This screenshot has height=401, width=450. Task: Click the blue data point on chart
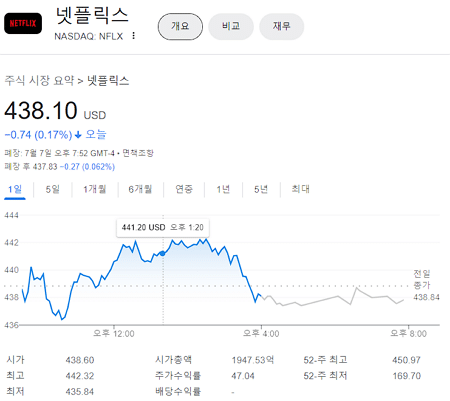click(x=162, y=254)
